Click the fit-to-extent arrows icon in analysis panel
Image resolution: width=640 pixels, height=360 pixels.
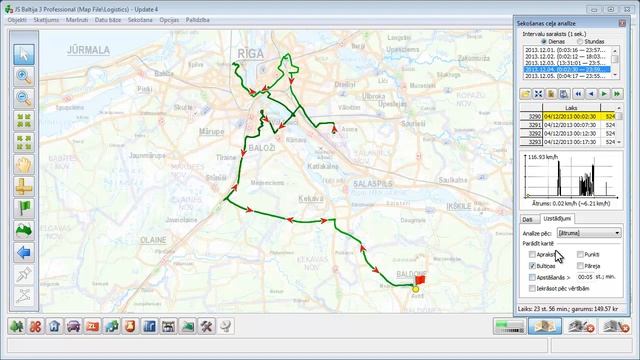(538, 94)
